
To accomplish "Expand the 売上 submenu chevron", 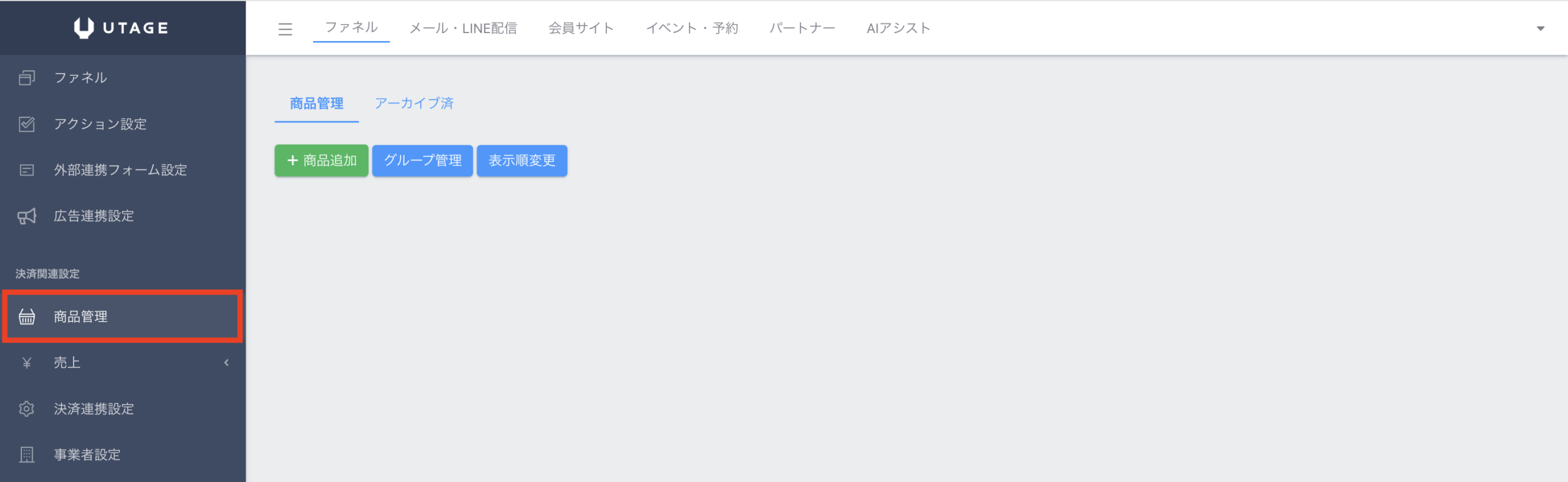I will [227, 363].
